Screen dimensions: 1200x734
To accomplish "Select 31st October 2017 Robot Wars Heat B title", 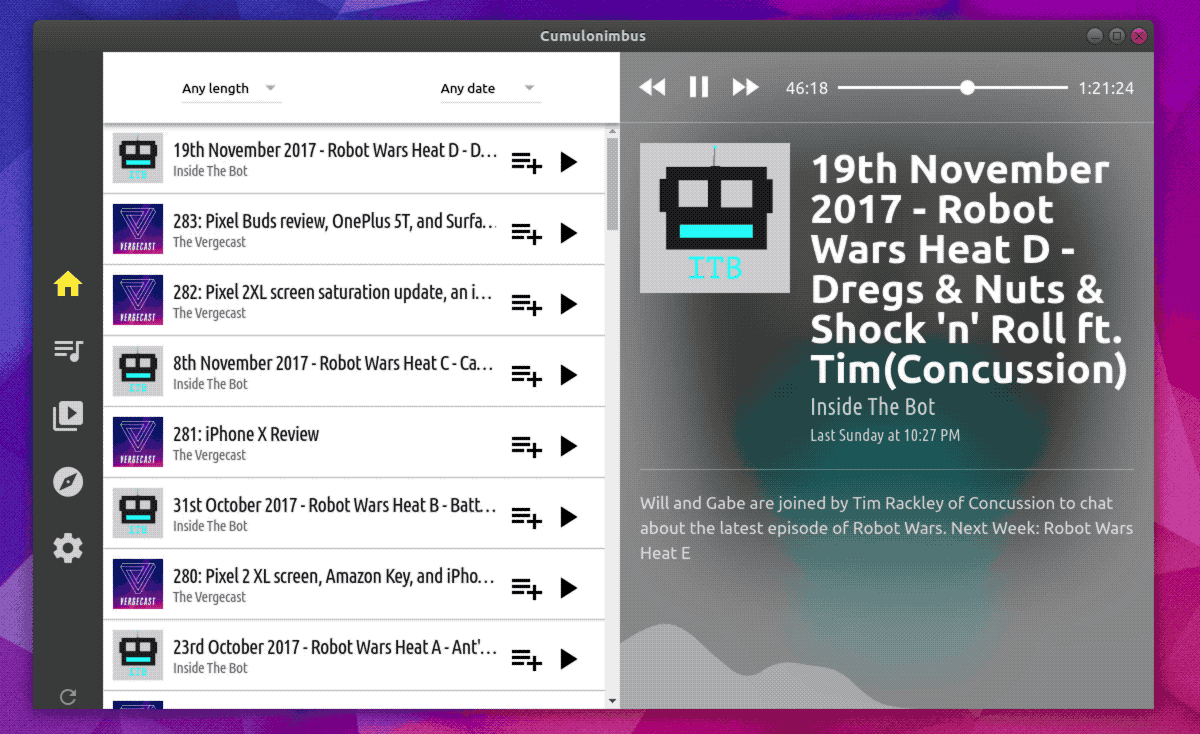I will [335, 506].
